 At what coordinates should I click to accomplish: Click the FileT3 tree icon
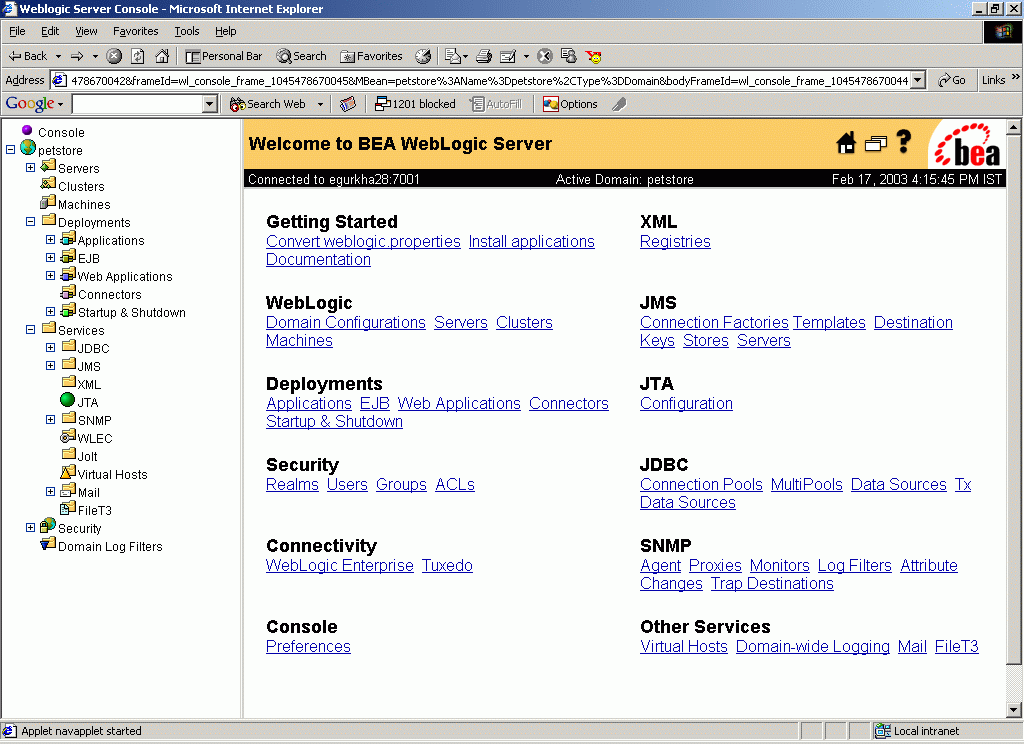(x=68, y=508)
